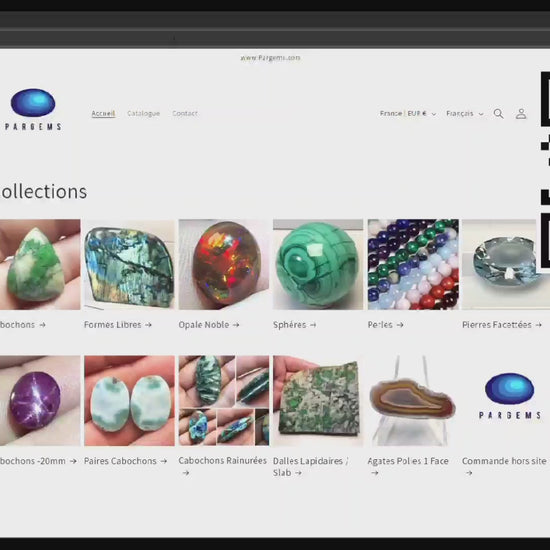This screenshot has width=550, height=550.
Task: Open the Perles beads collection image
Action: [x=413, y=264]
